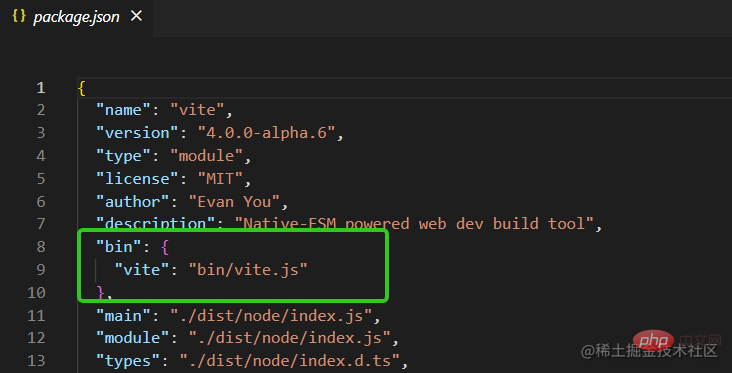Viewport: 732px width, 373px height.
Task: Click line number 10 in gutter
Action: pos(36,293)
